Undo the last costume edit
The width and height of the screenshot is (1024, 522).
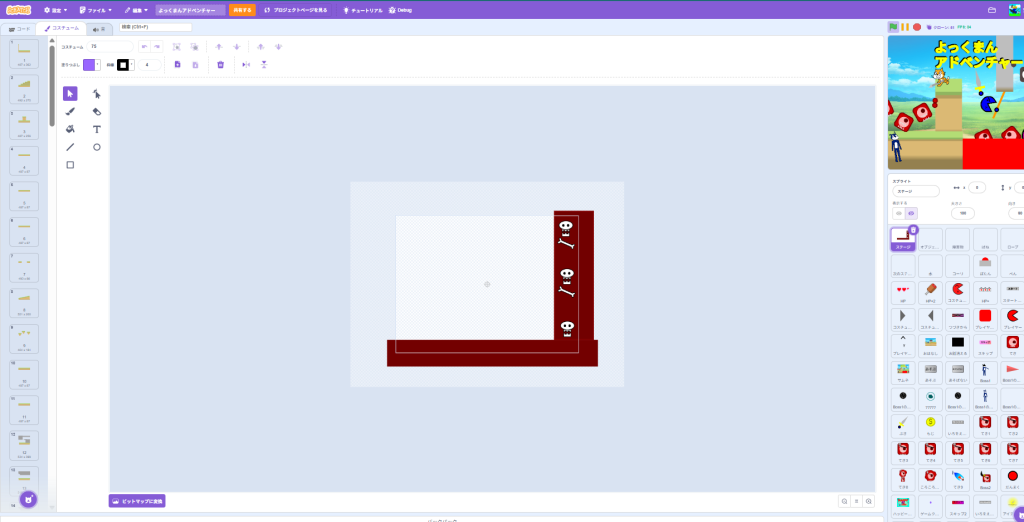pos(144,46)
